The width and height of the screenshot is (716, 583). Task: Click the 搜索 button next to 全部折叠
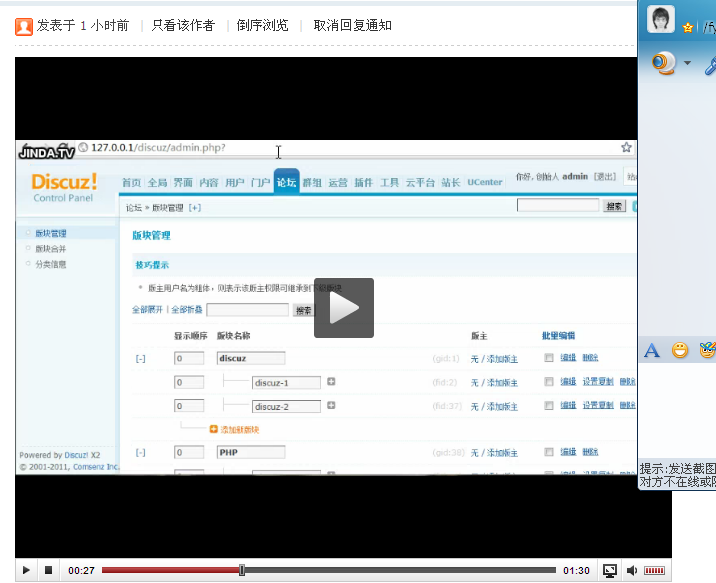pyautogui.click(x=303, y=310)
